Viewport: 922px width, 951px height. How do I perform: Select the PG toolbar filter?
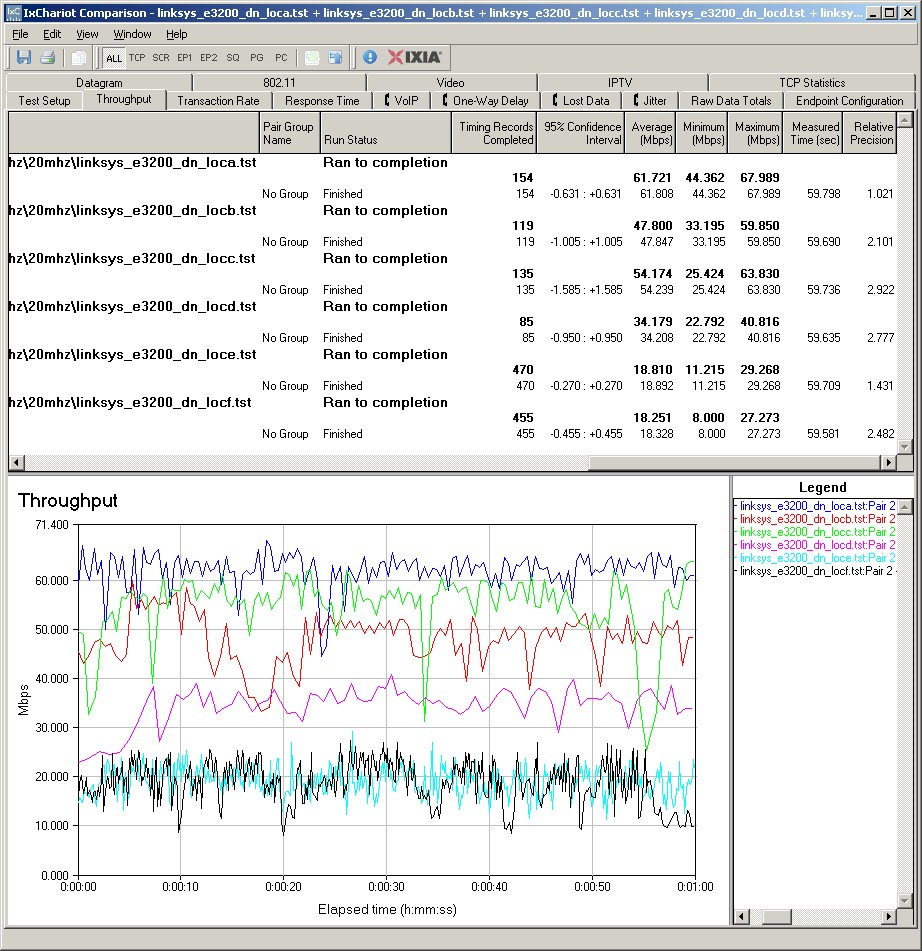point(257,58)
